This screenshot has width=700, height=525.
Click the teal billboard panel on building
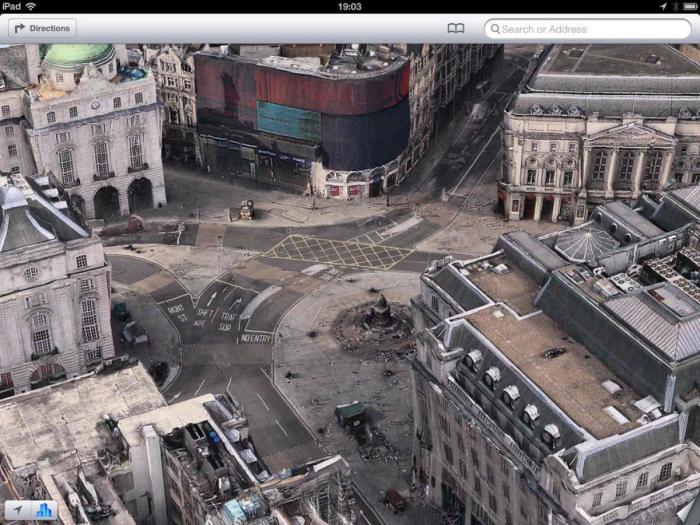point(289,121)
